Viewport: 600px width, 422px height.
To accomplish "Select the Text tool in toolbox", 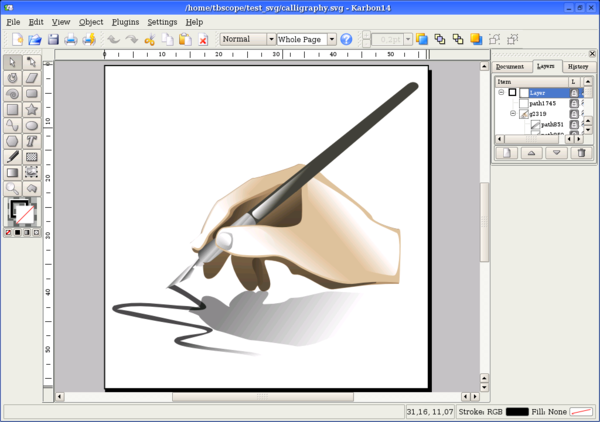I will coord(31,141).
